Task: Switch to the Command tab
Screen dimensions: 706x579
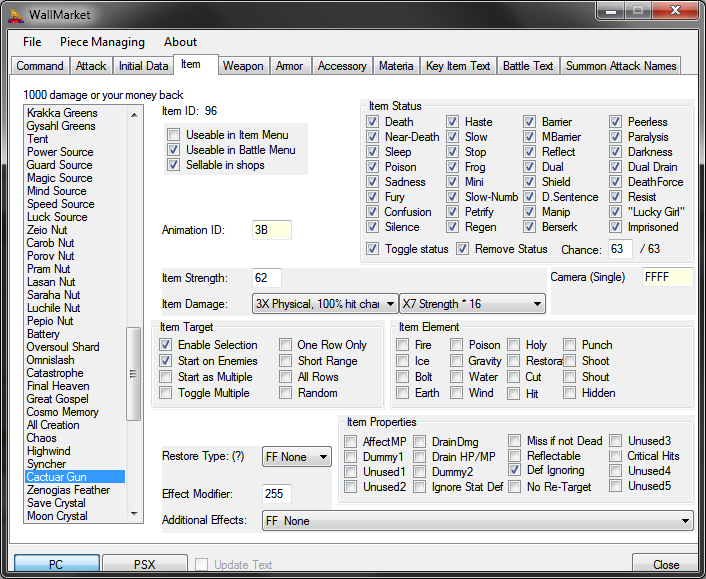Action: (x=40, y=66)
